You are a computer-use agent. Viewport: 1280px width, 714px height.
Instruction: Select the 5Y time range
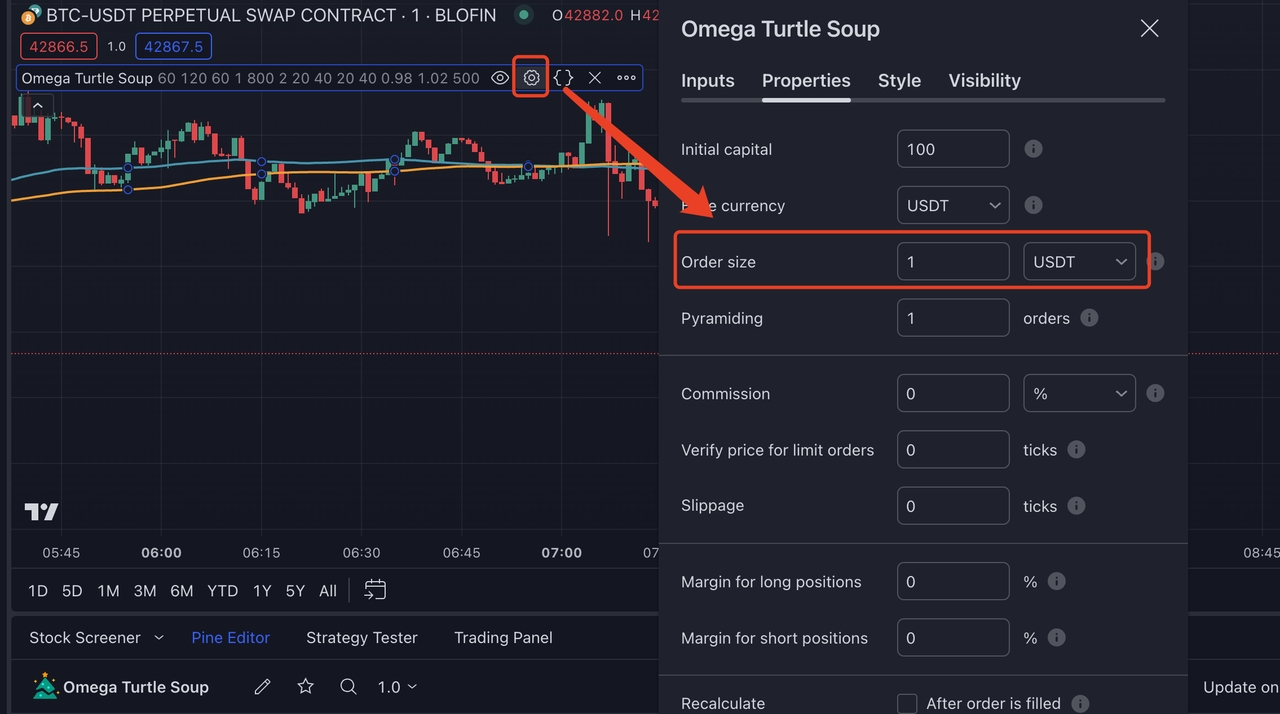coord(295,591)
